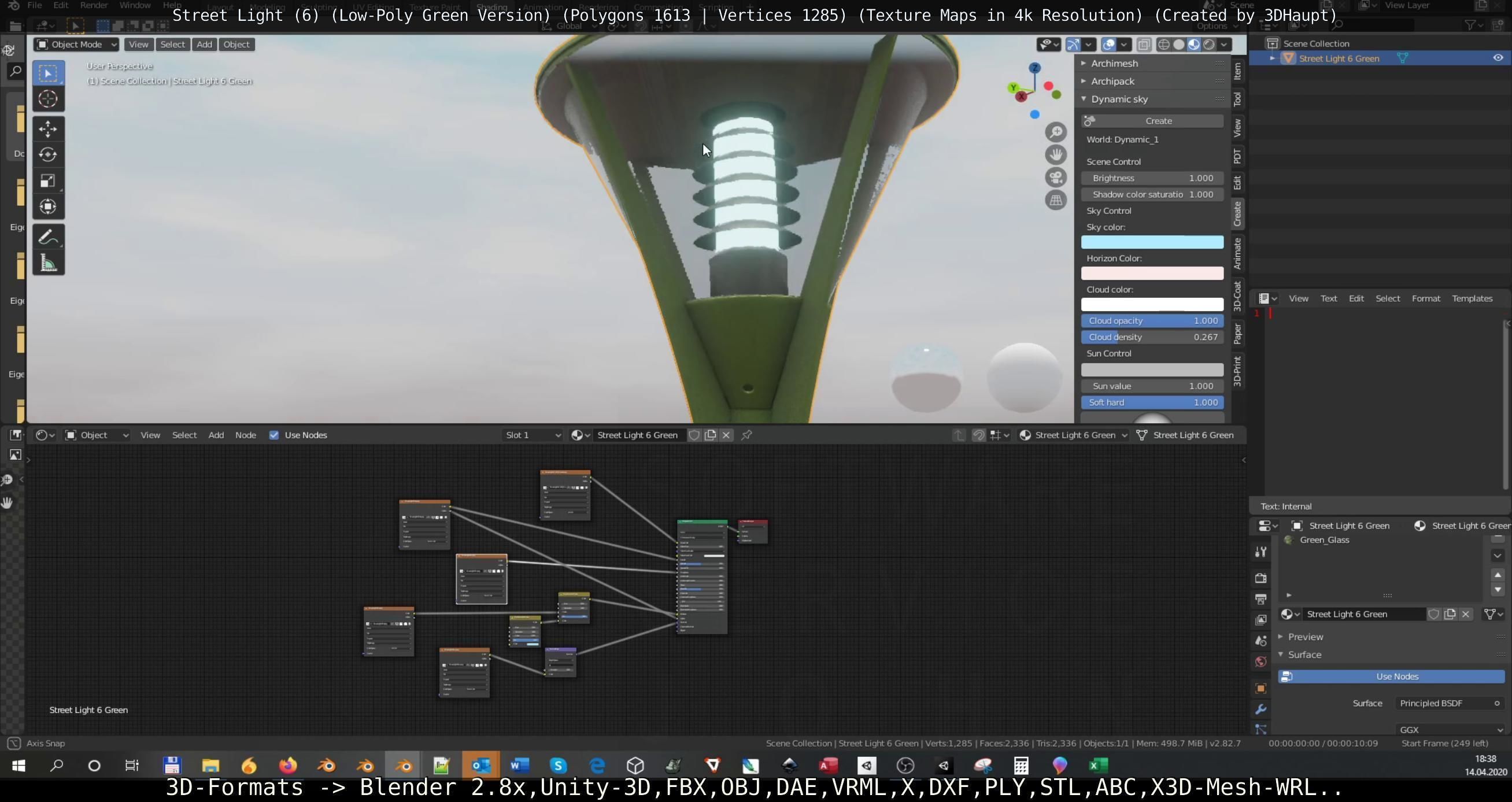Hide Street Light 6 Green in outliner
The width and height of the screenshot is (1512, 802).
(x=1498, y=58)
